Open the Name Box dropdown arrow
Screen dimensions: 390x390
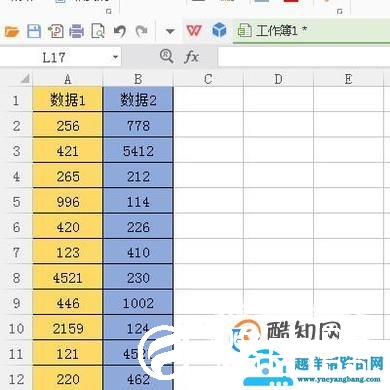tap(115, 57)
